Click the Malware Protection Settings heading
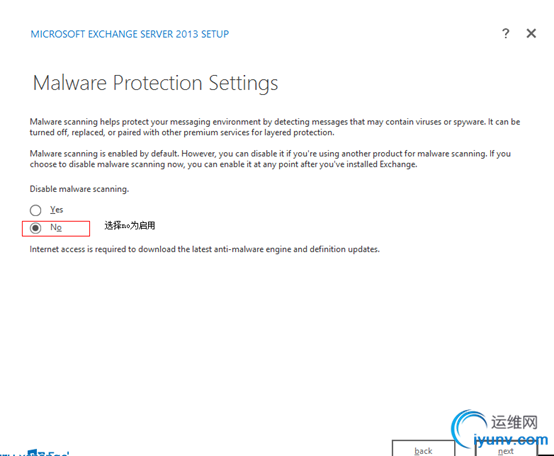554x456 pixels. (155, 83)
